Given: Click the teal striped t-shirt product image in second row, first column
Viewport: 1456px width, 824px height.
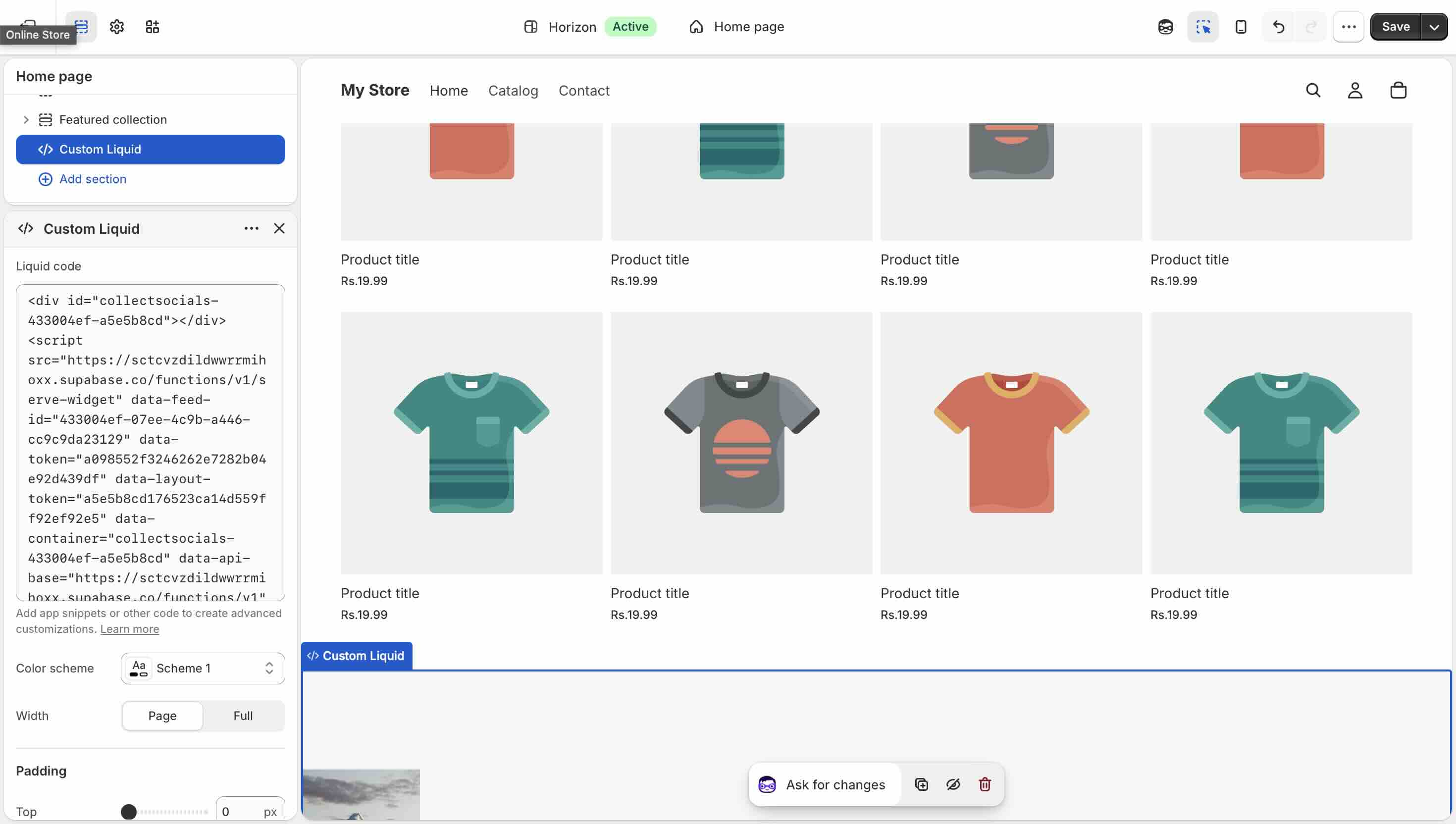Looking at the screenshot, I should [471, 443].
